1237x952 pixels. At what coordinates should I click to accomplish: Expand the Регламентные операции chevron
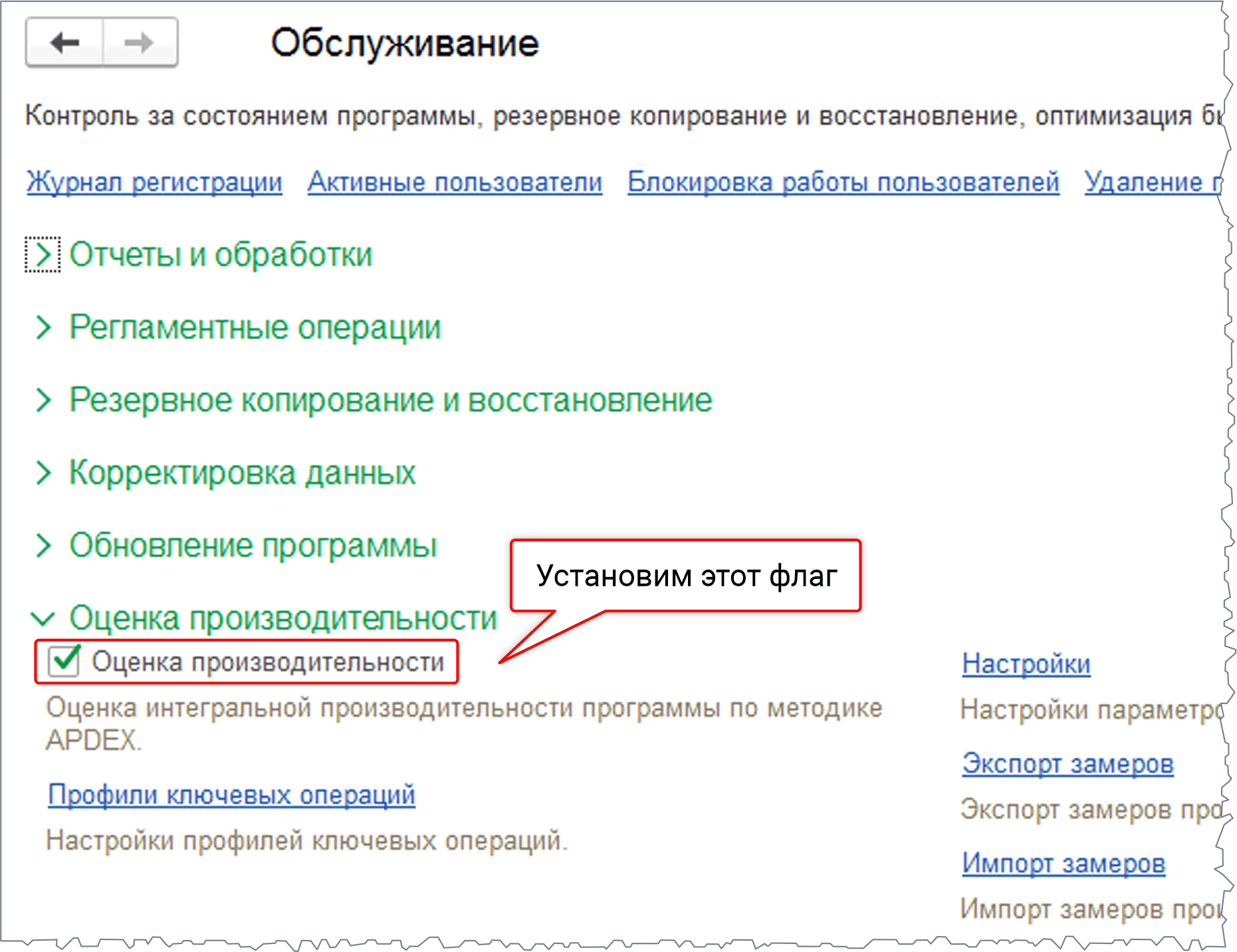(43, 327)
